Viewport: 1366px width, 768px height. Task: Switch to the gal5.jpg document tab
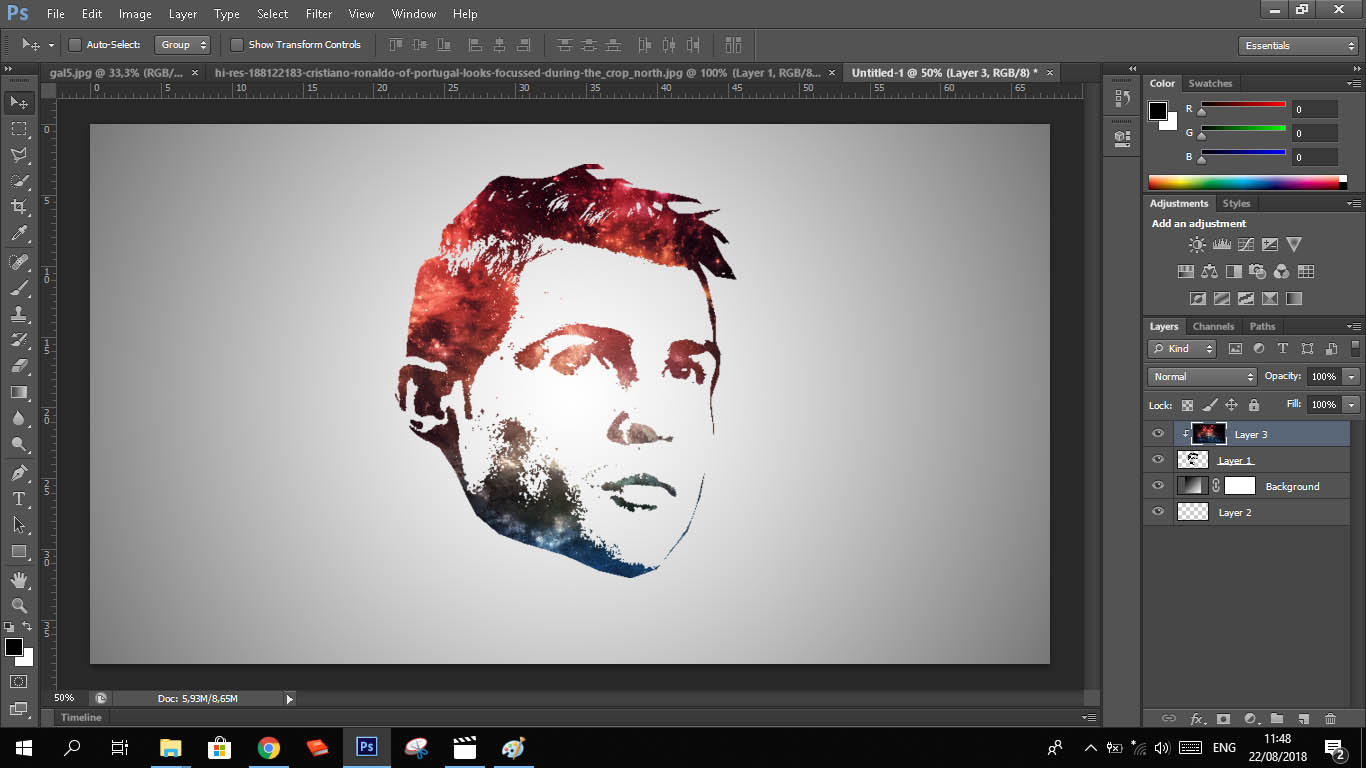(x=115, y=73)
